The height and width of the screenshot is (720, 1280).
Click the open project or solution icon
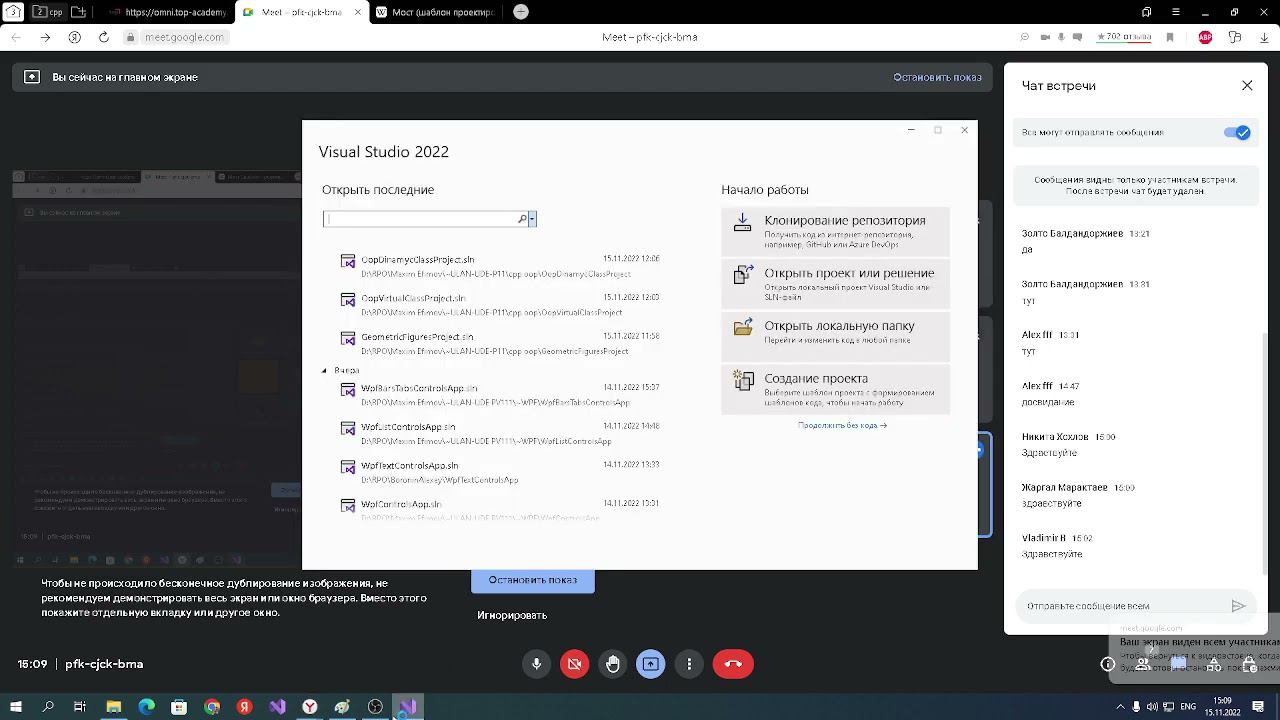click(x=742, y=274)
